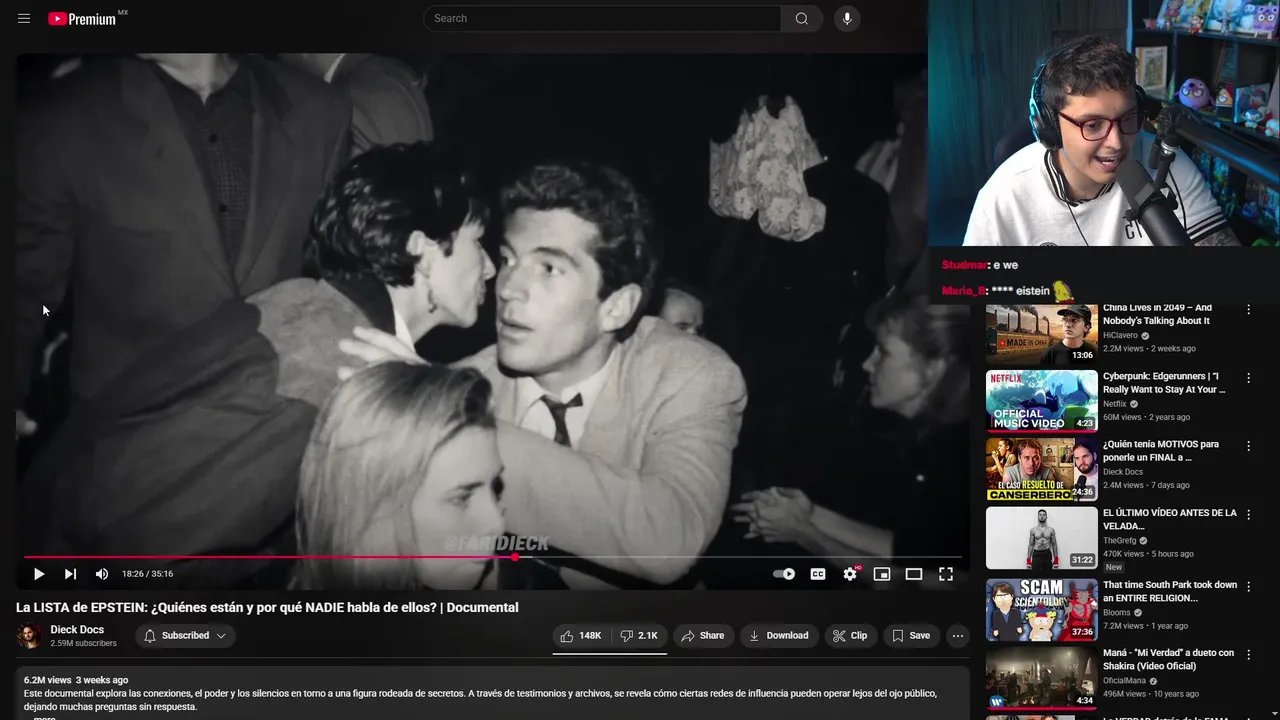Seek on the red video progress bar

coord(492,557)
